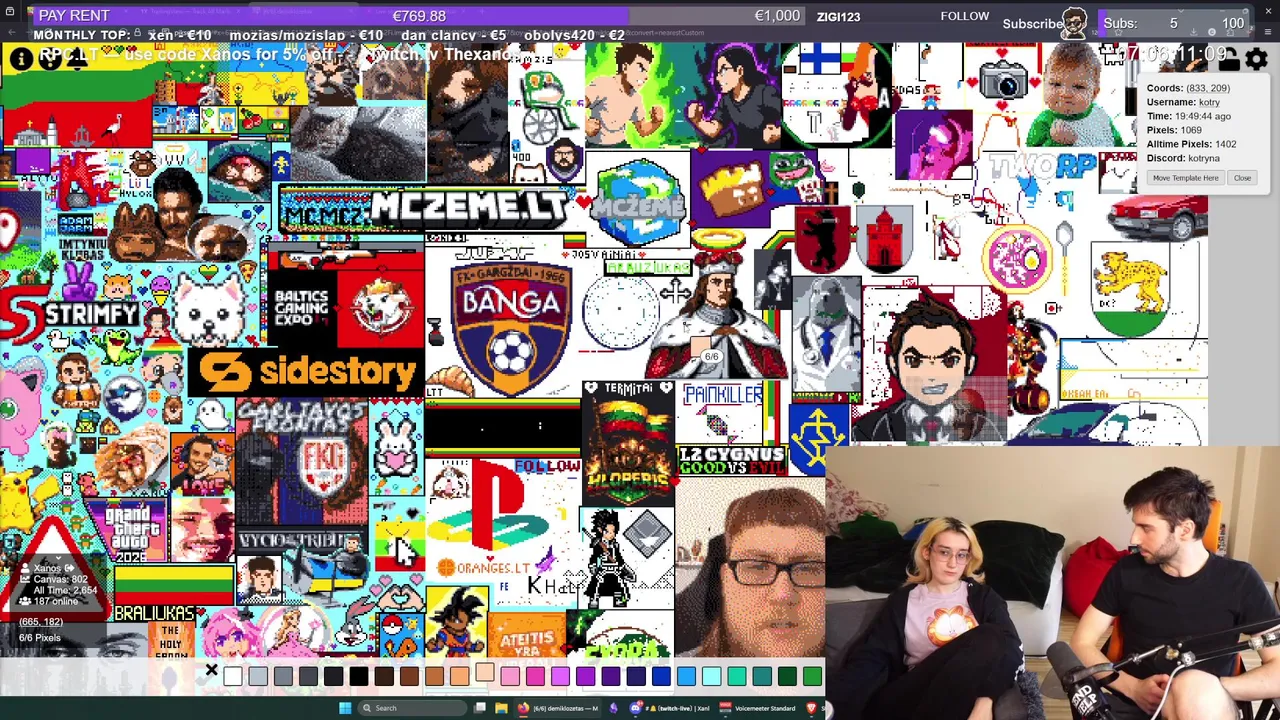This screenshot has height=720, width=1280.
Task: Close the pixel info popup
Action: tap(1242, 178)
